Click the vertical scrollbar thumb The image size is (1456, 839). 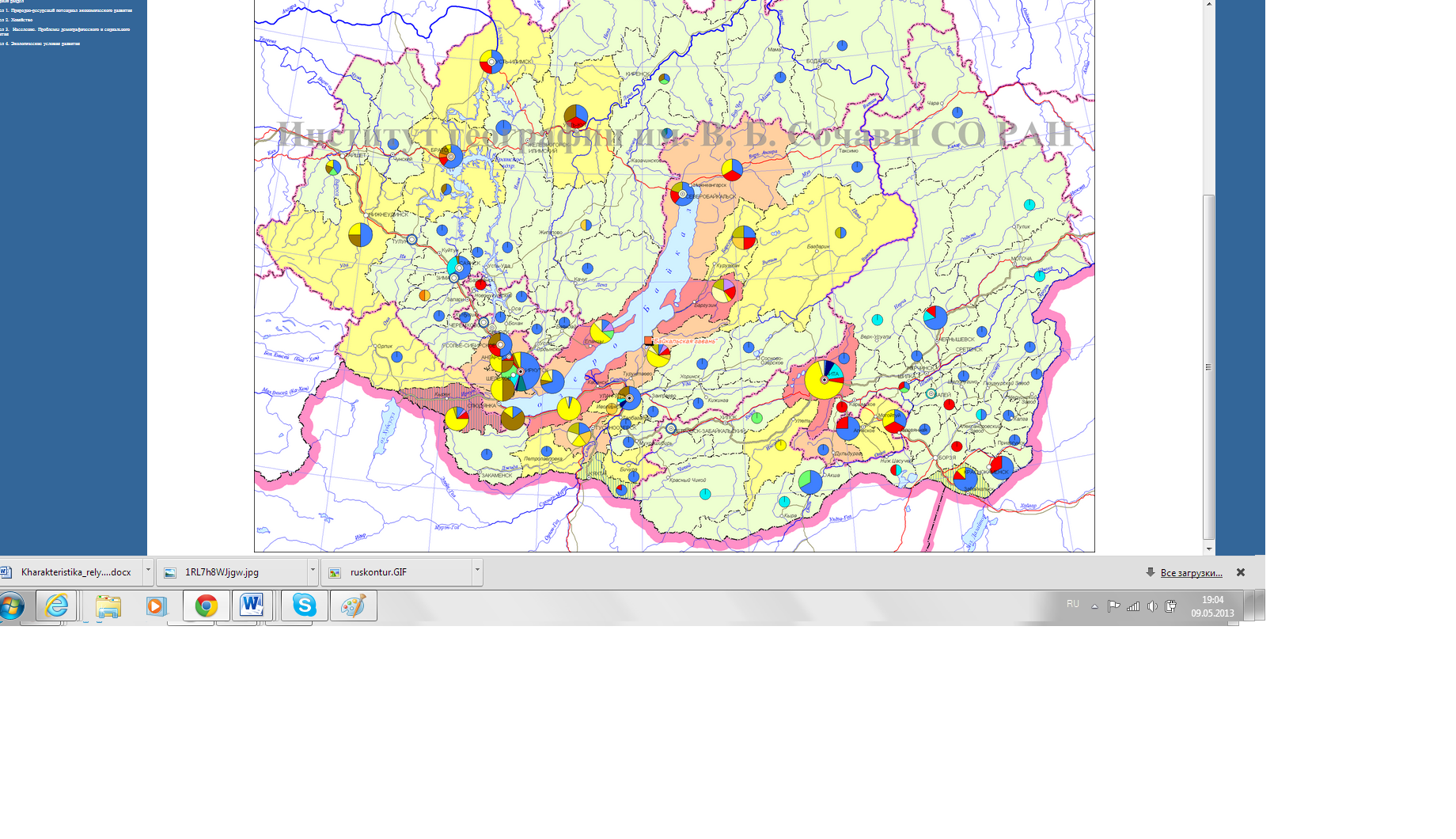coord(1208,366)
